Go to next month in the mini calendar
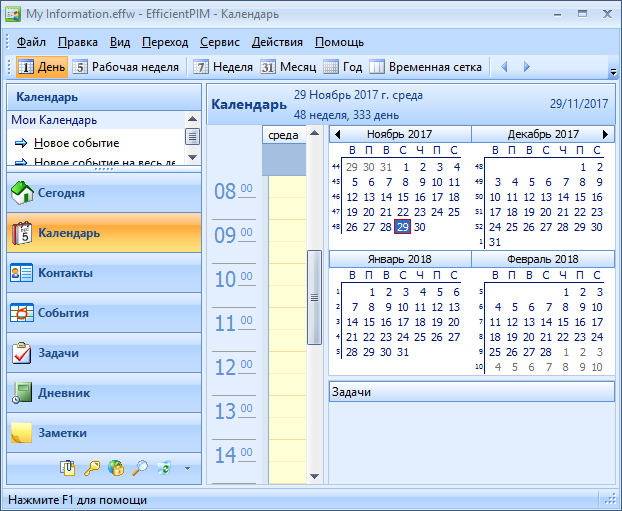Image resolution: width=622 pixels, height=511 pixels. [x=605, y=134]
